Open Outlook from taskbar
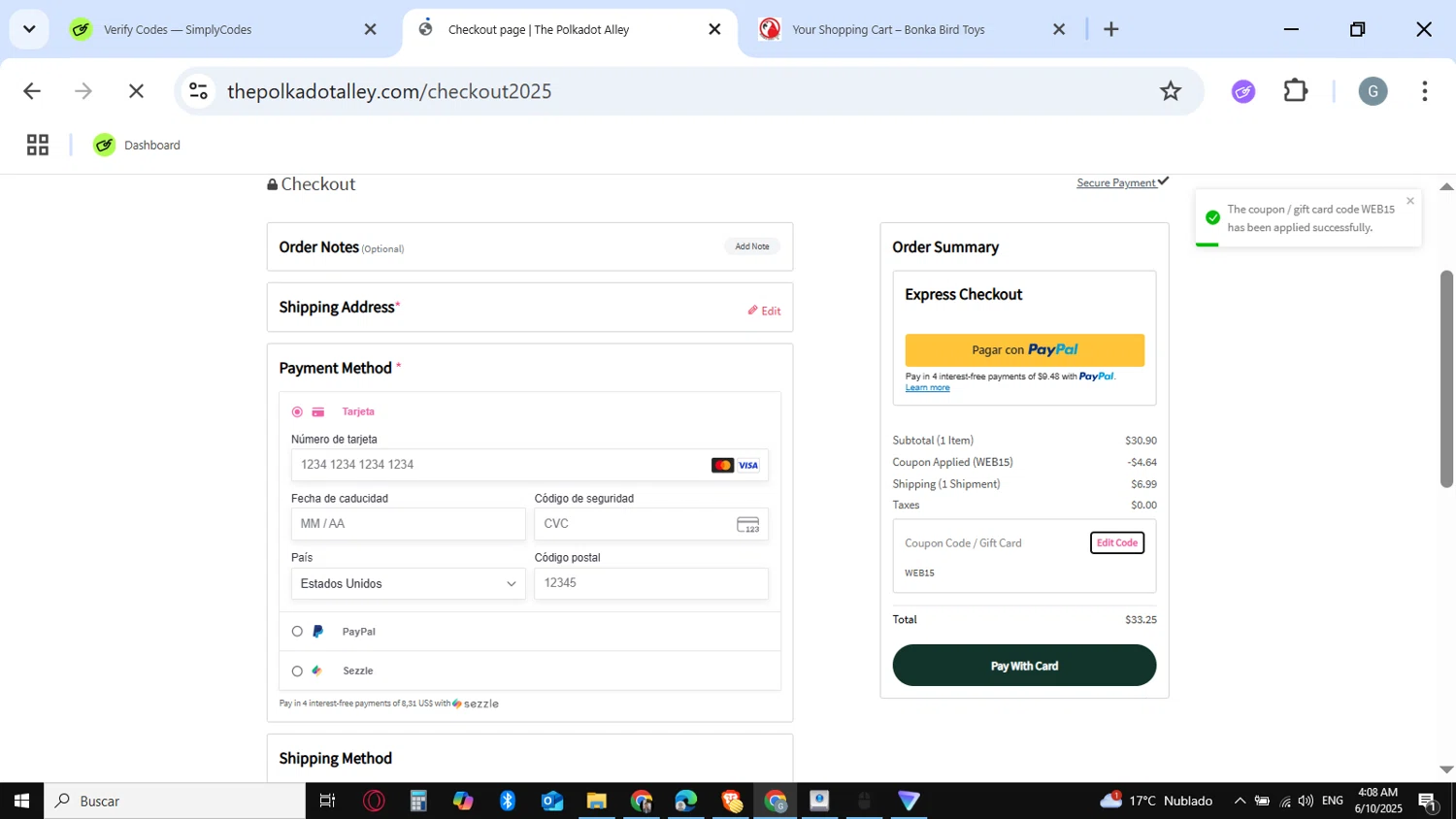The image size is (1456, 819). (x=552, y=801)
